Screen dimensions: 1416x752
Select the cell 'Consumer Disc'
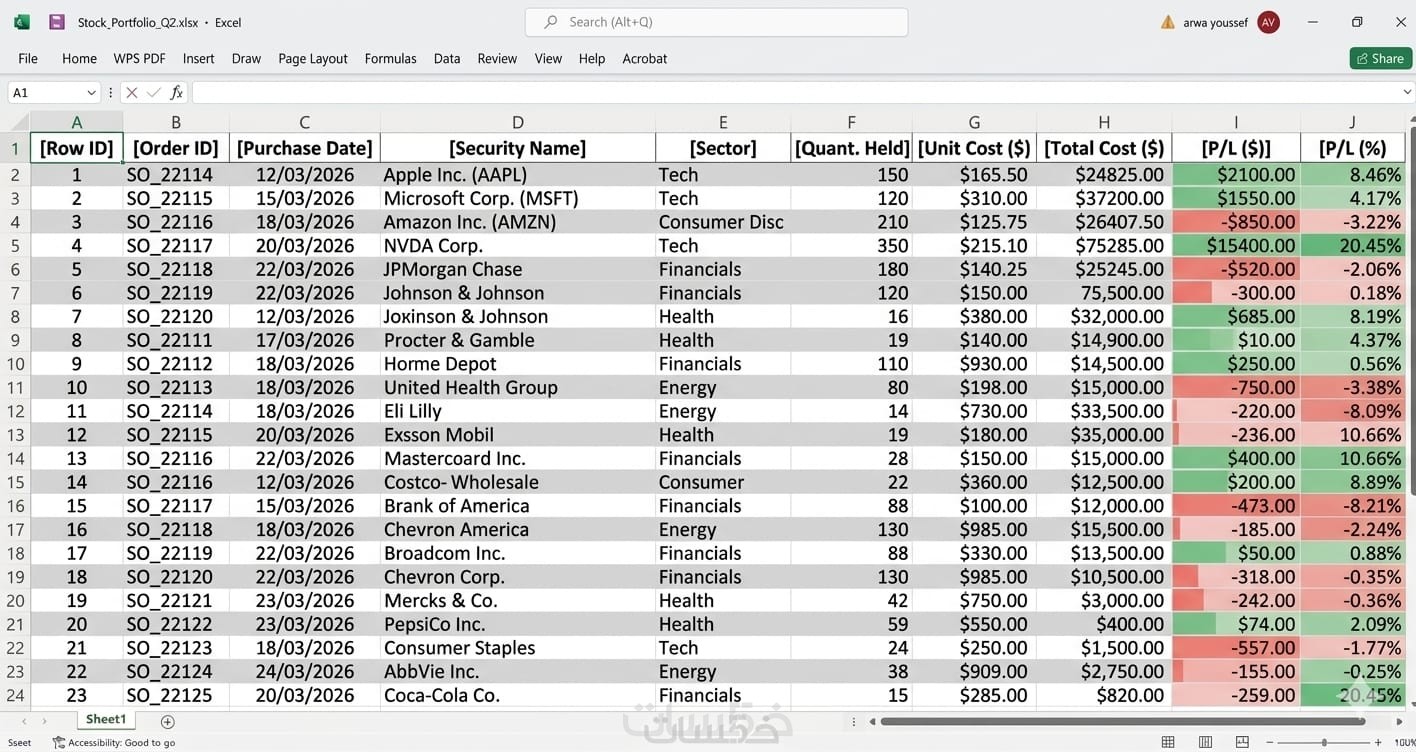(723, 222)
